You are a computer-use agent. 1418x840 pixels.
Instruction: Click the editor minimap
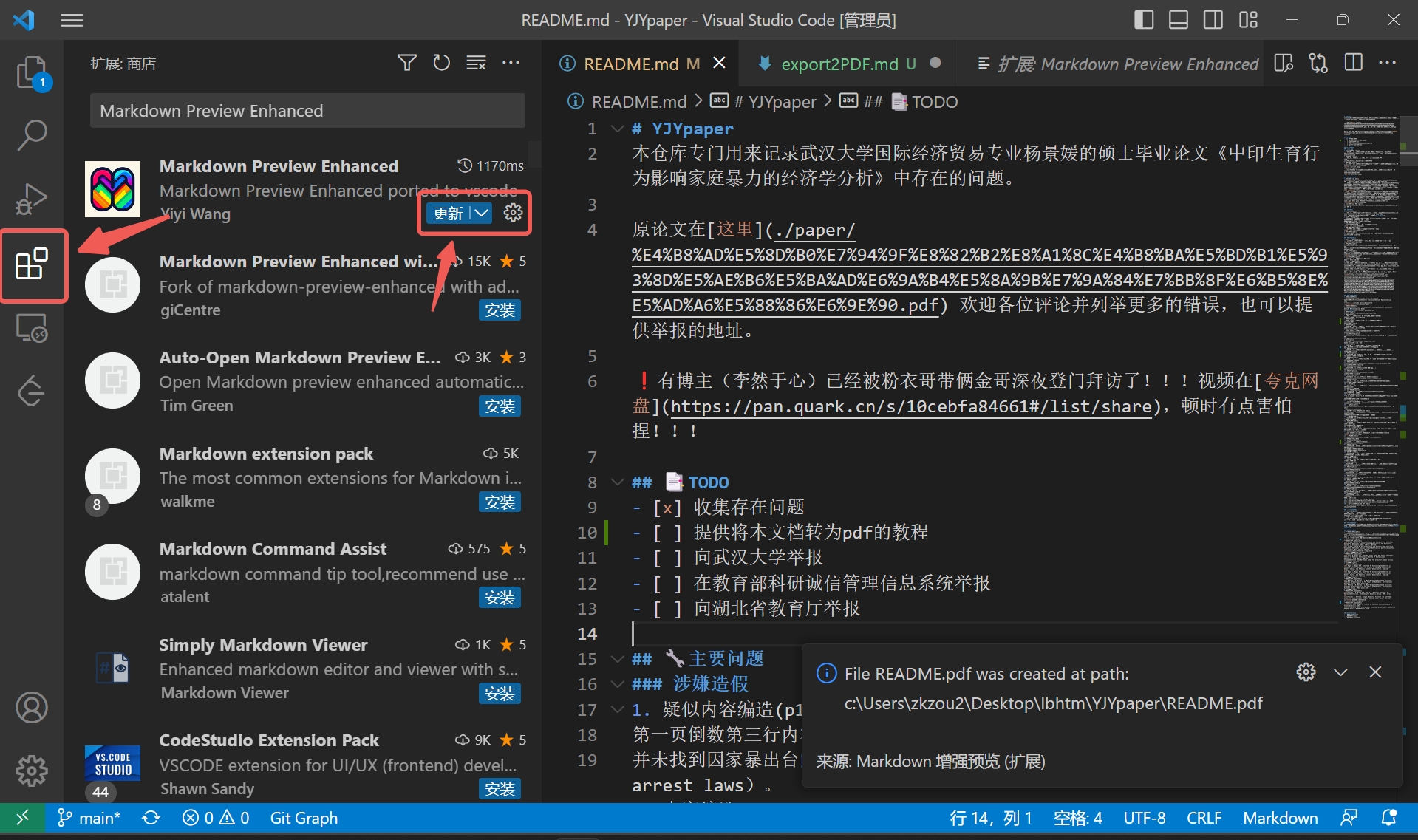(1371, 367)
